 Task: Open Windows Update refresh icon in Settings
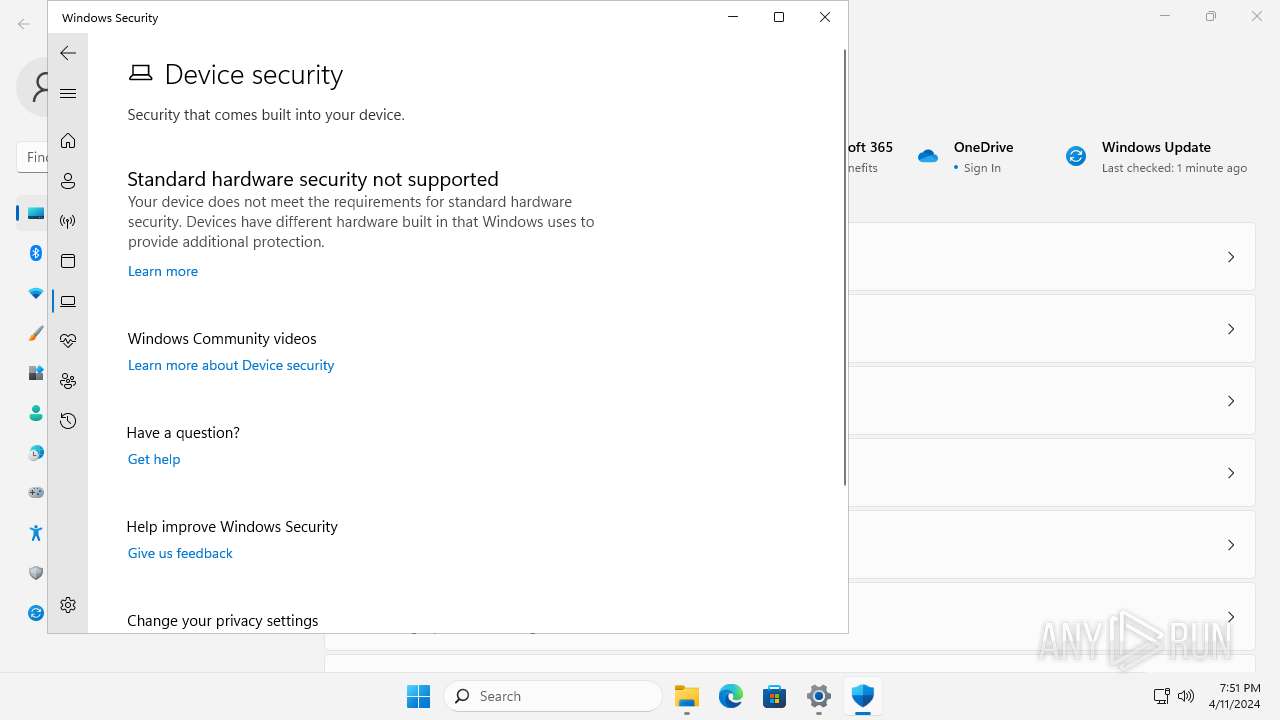click(1076, 156)
